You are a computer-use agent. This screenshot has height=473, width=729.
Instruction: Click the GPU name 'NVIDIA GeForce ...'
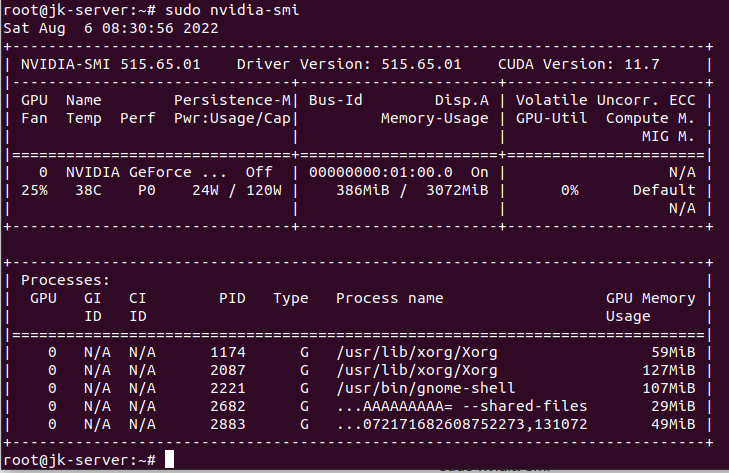[x=146, y=172]
